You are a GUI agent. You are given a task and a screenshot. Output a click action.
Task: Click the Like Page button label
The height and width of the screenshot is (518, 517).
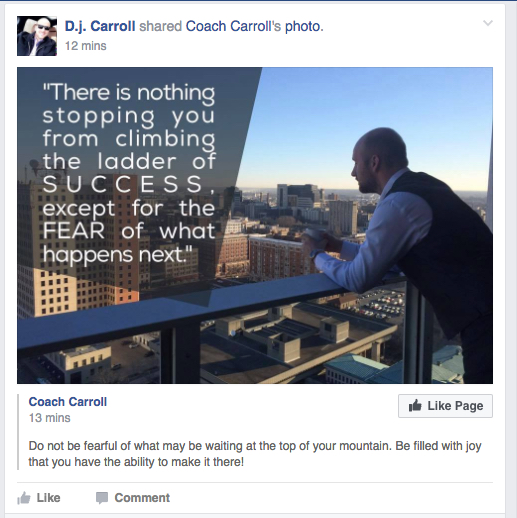pos(455,406)
